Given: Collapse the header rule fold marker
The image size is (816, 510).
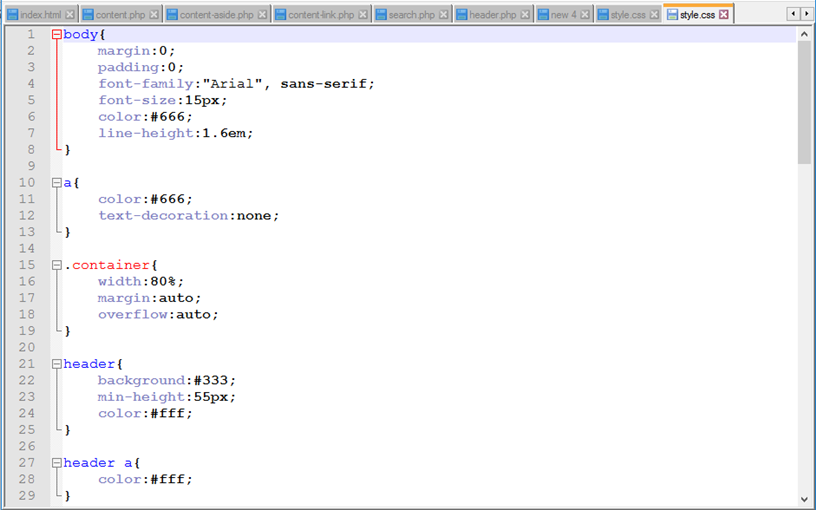Looking at the screenshot, I should (57, 364).
